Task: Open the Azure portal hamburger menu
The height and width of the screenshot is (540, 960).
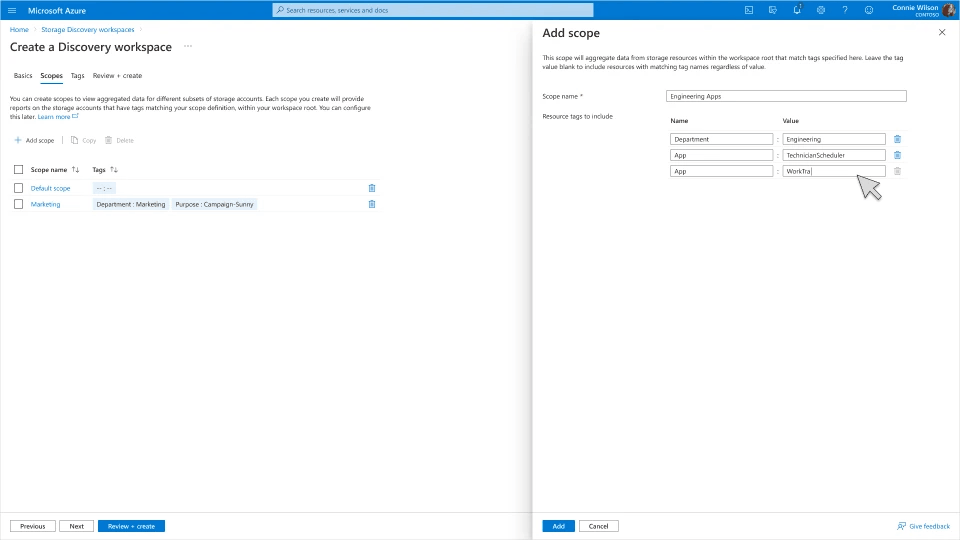Action: point(12,10)
